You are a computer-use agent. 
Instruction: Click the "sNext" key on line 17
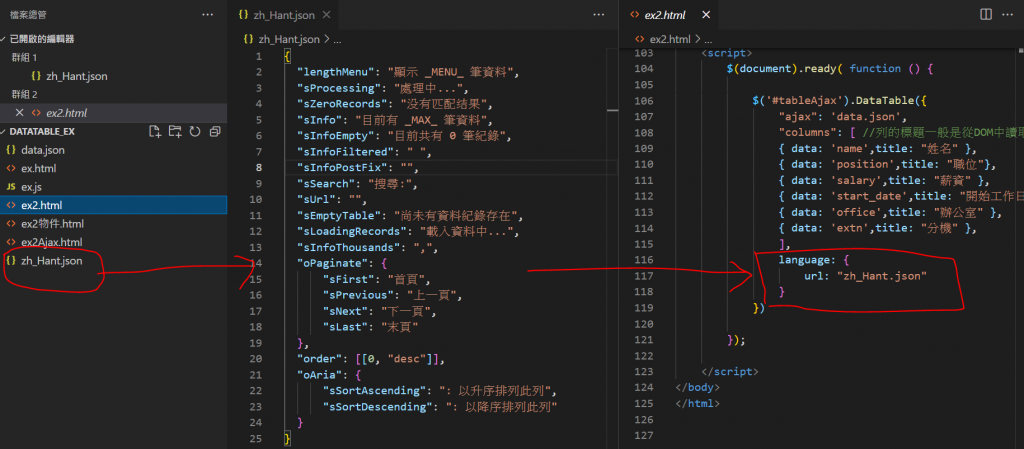(x=345, y=311)
